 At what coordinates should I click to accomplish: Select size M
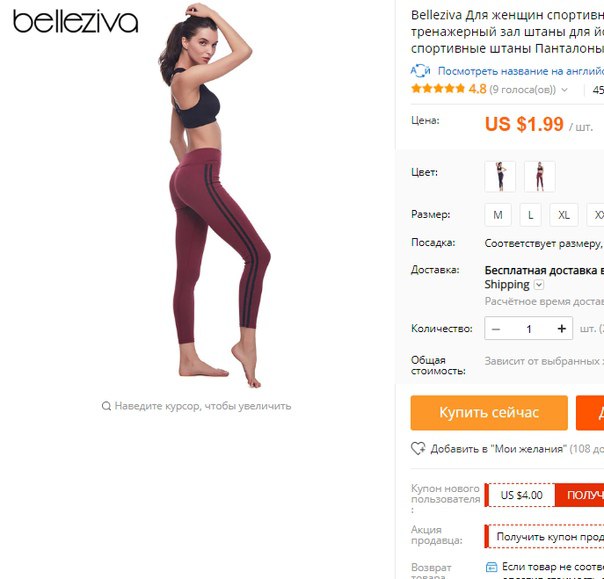coord(498,215)
